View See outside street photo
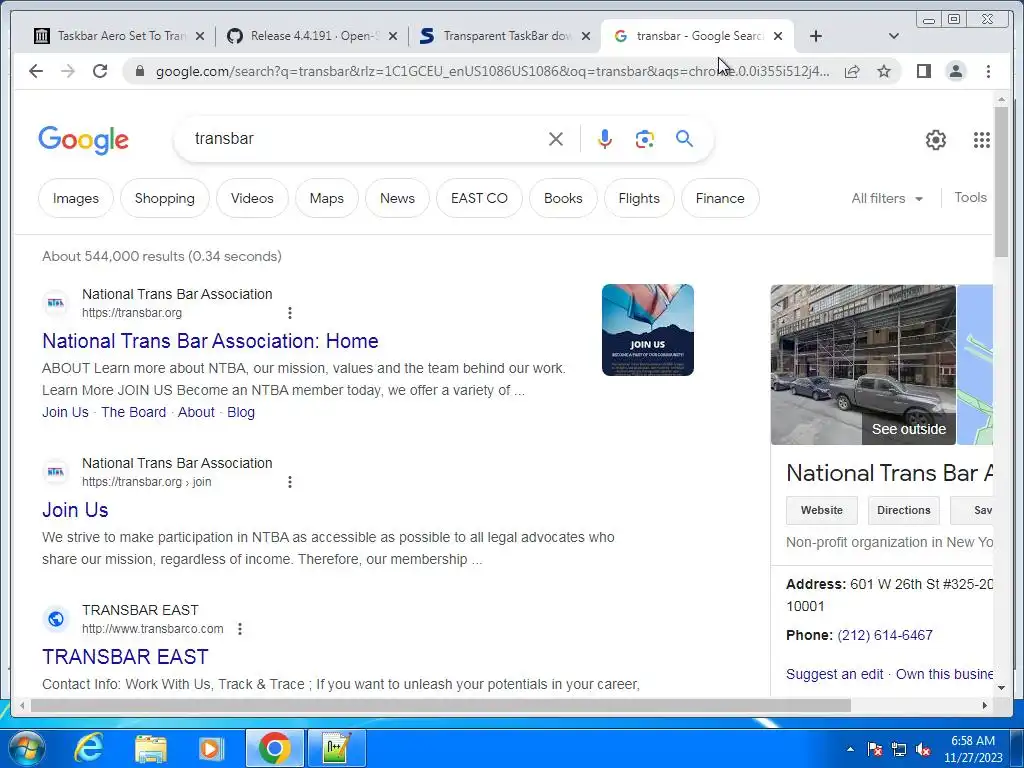The height and width of the screenshot is (768, 1024). tap(863, 365)
